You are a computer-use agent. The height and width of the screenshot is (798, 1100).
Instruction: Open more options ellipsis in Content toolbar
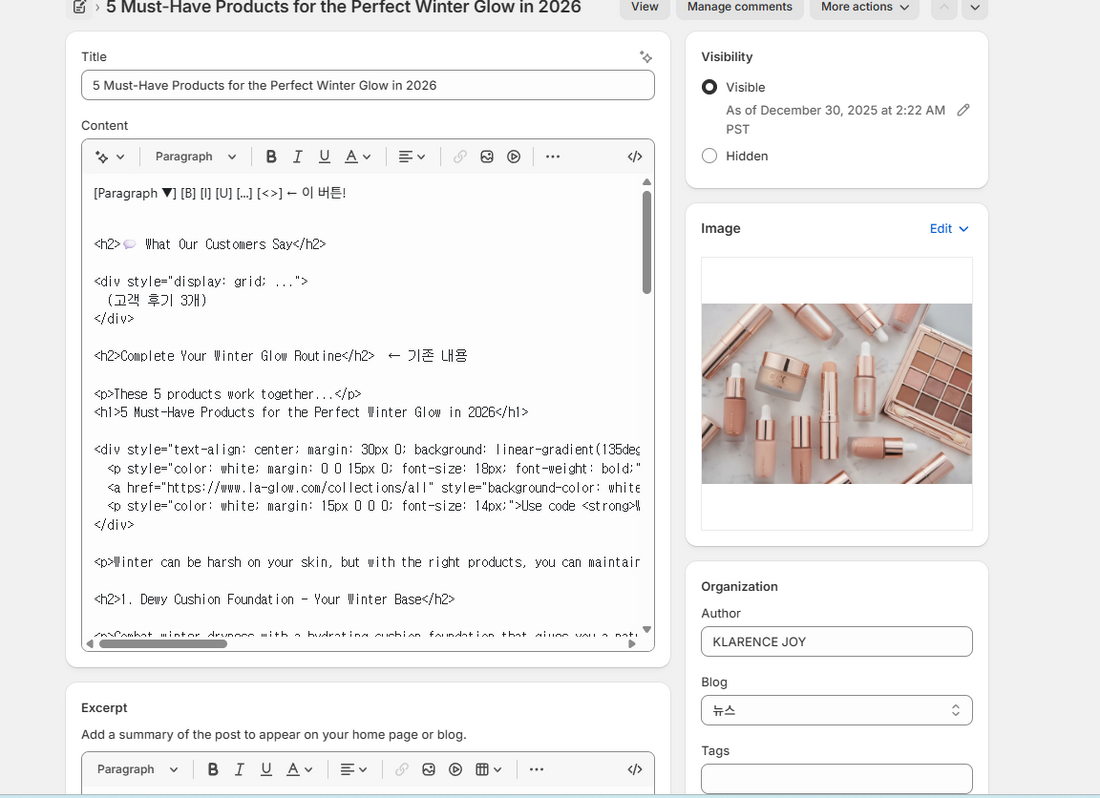553,156
